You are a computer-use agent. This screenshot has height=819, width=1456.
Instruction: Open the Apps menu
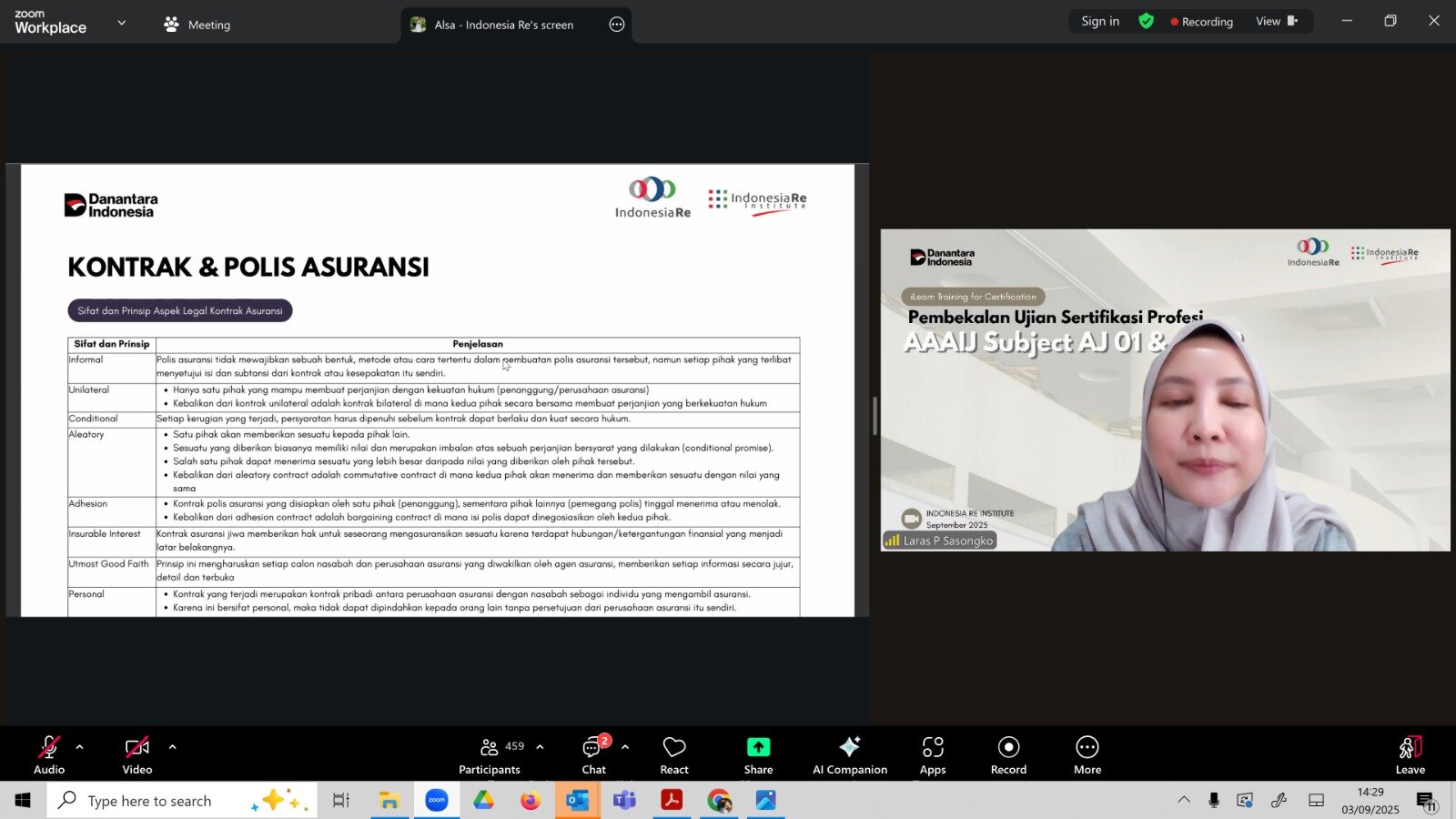click(x=933, y=754)
